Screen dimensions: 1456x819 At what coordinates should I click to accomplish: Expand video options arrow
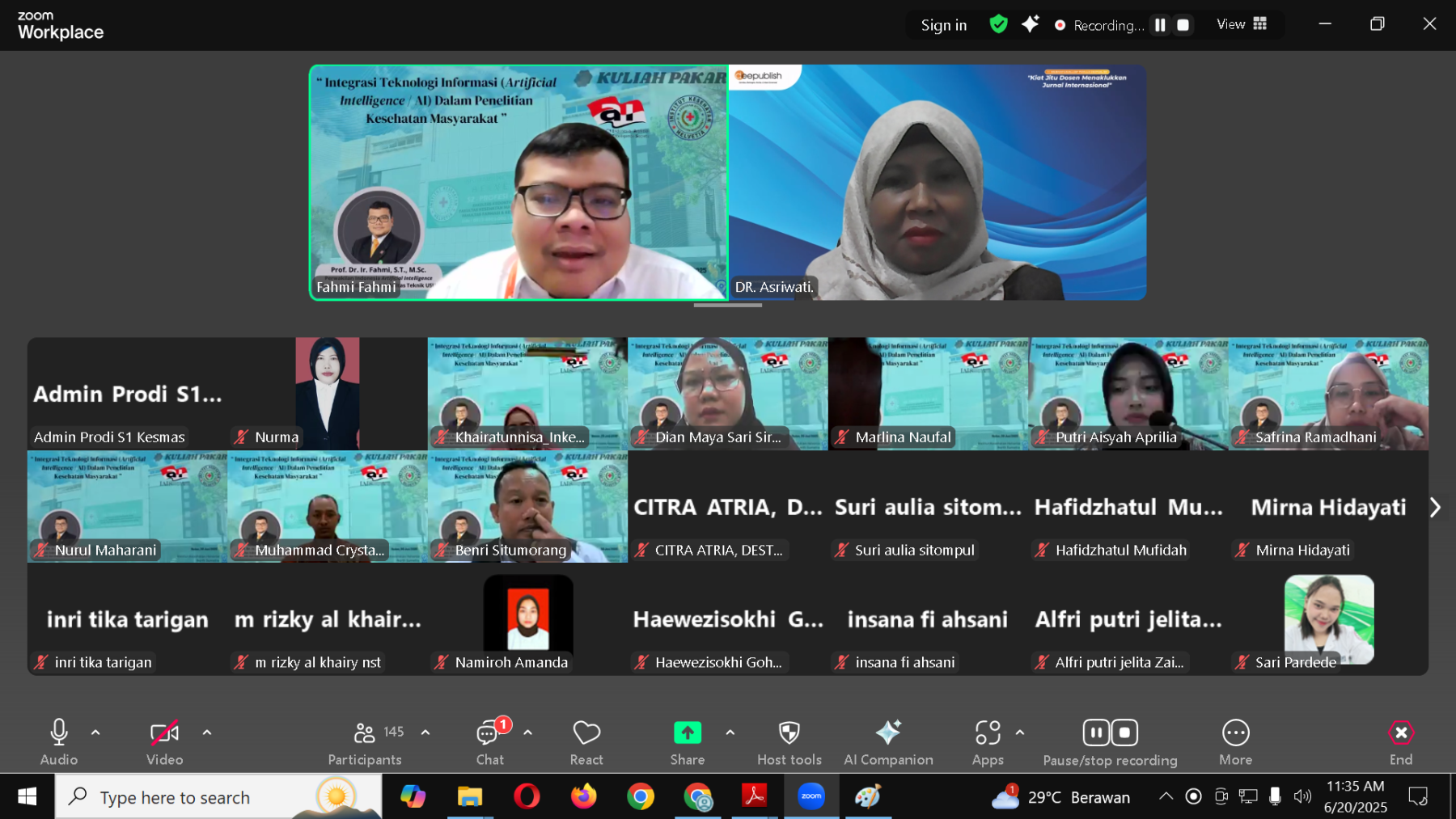click(x=207, y=732)
